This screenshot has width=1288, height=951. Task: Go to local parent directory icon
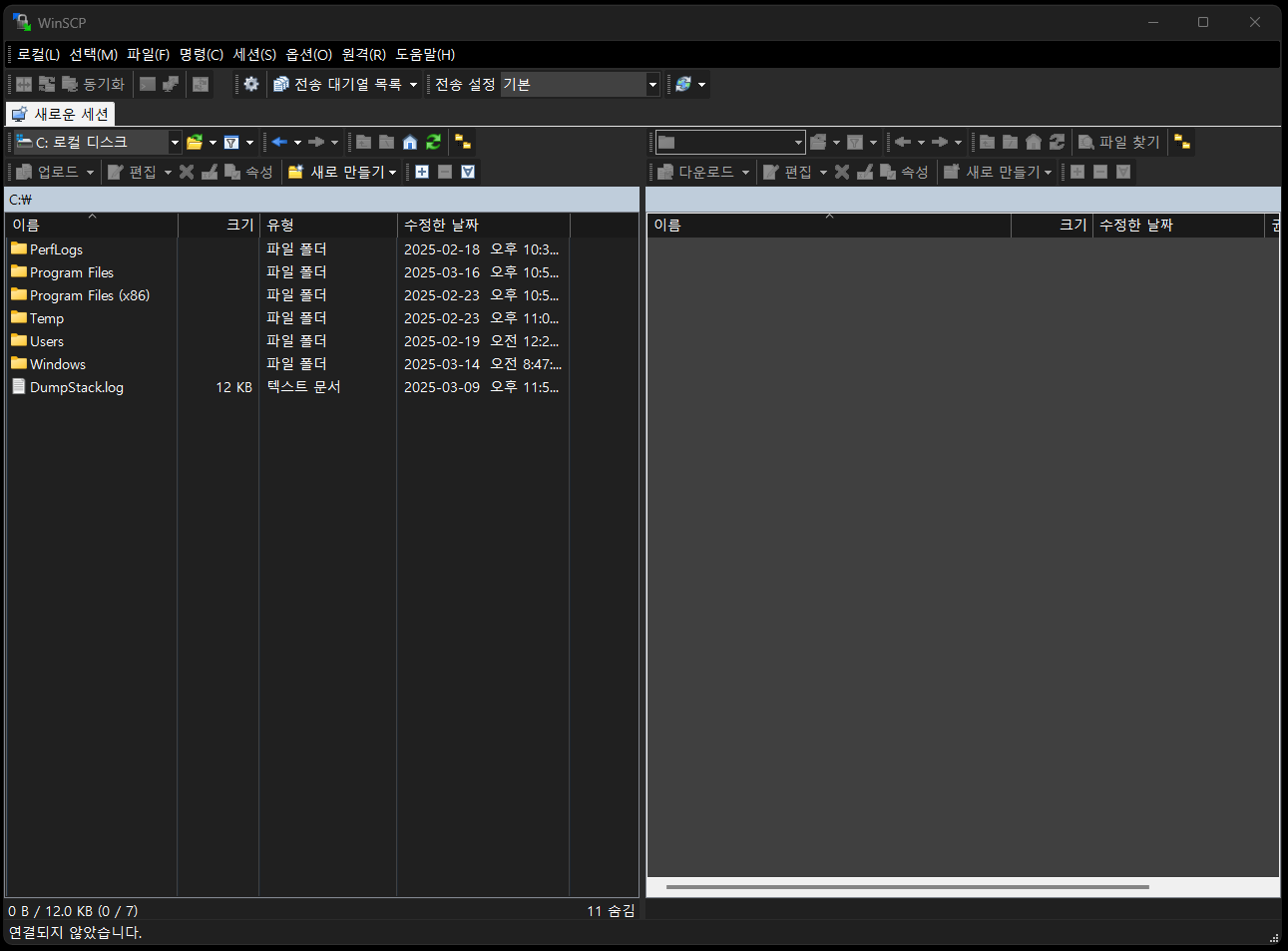point(364,143)
